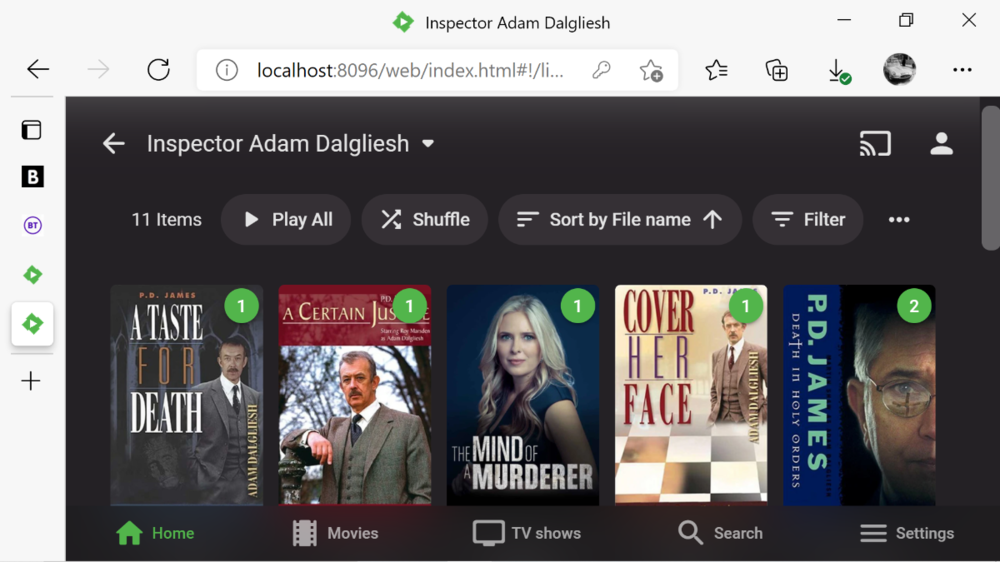This screenshot has width=1000, height=562.
Task: Open Sort by File name options
Action: click(x=620, y=219)
